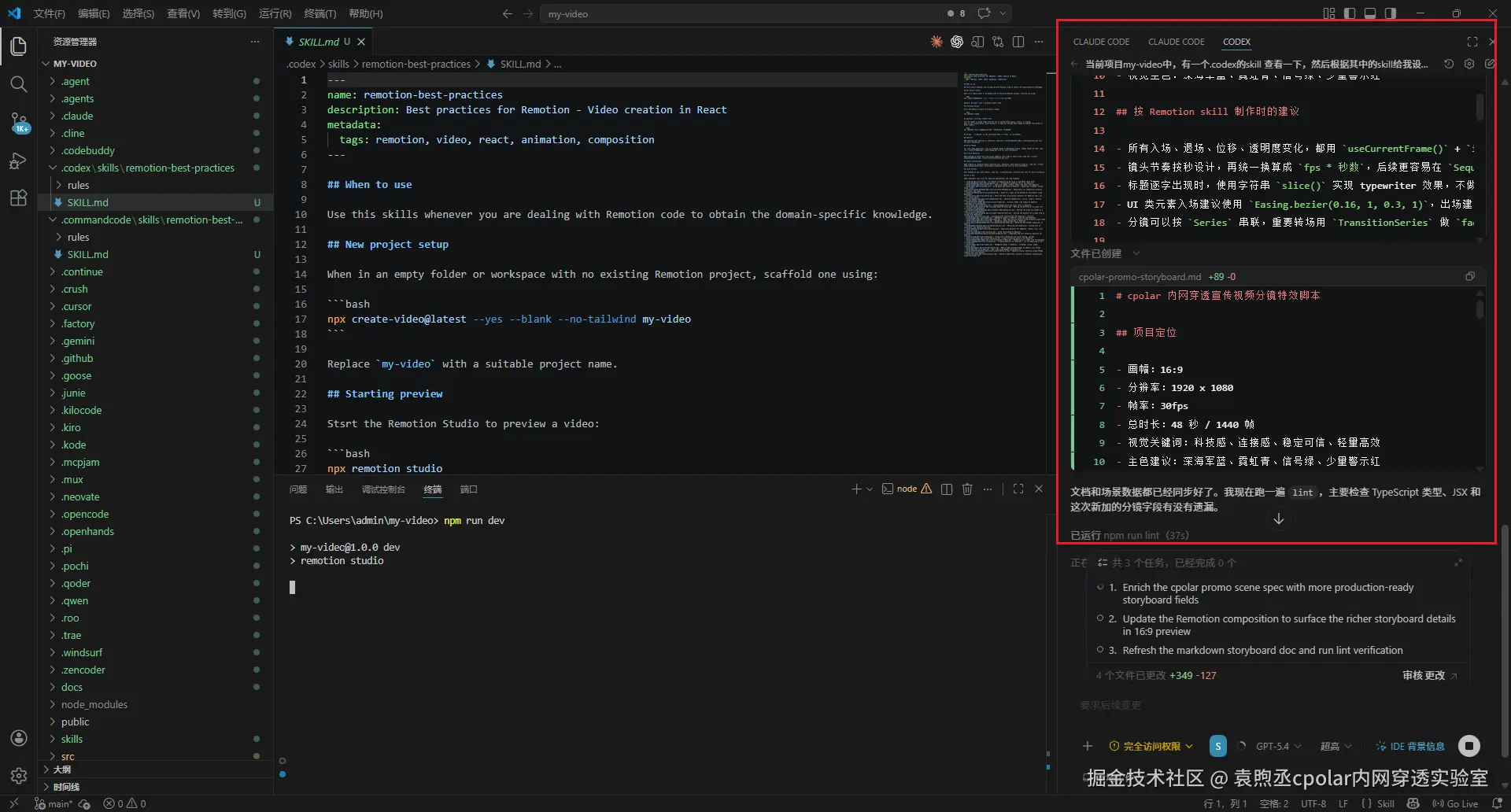Image resolution: width=1511 pixels, height=812 pixels.
Task: Open 完全访问权限 permission dropdown
Action: click(x=1151, y=746)
